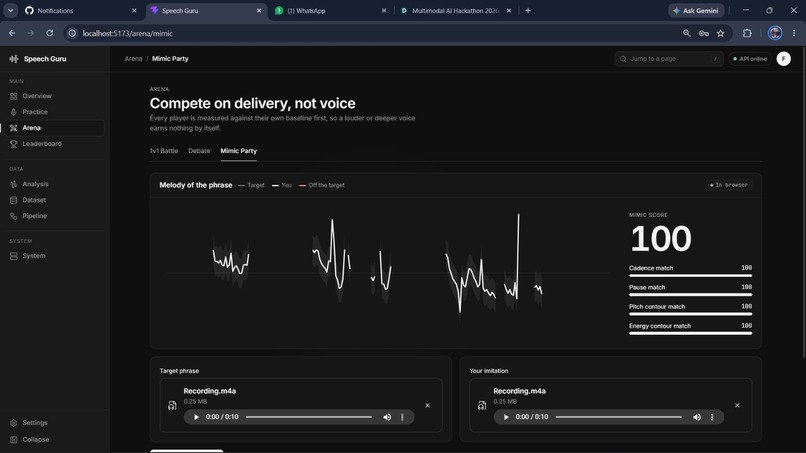Close the Notifications browser tab
Screen dimensions: 806x453
[x=134, y=11]
